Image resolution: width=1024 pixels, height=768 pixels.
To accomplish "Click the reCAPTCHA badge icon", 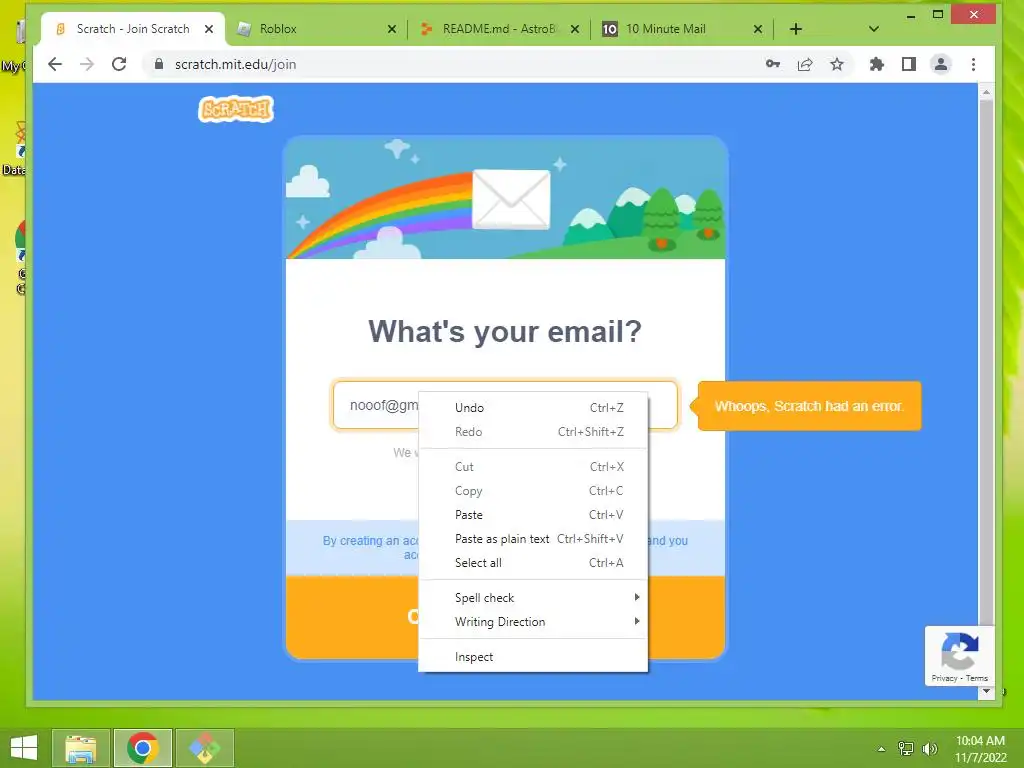I will coord(959,651).
